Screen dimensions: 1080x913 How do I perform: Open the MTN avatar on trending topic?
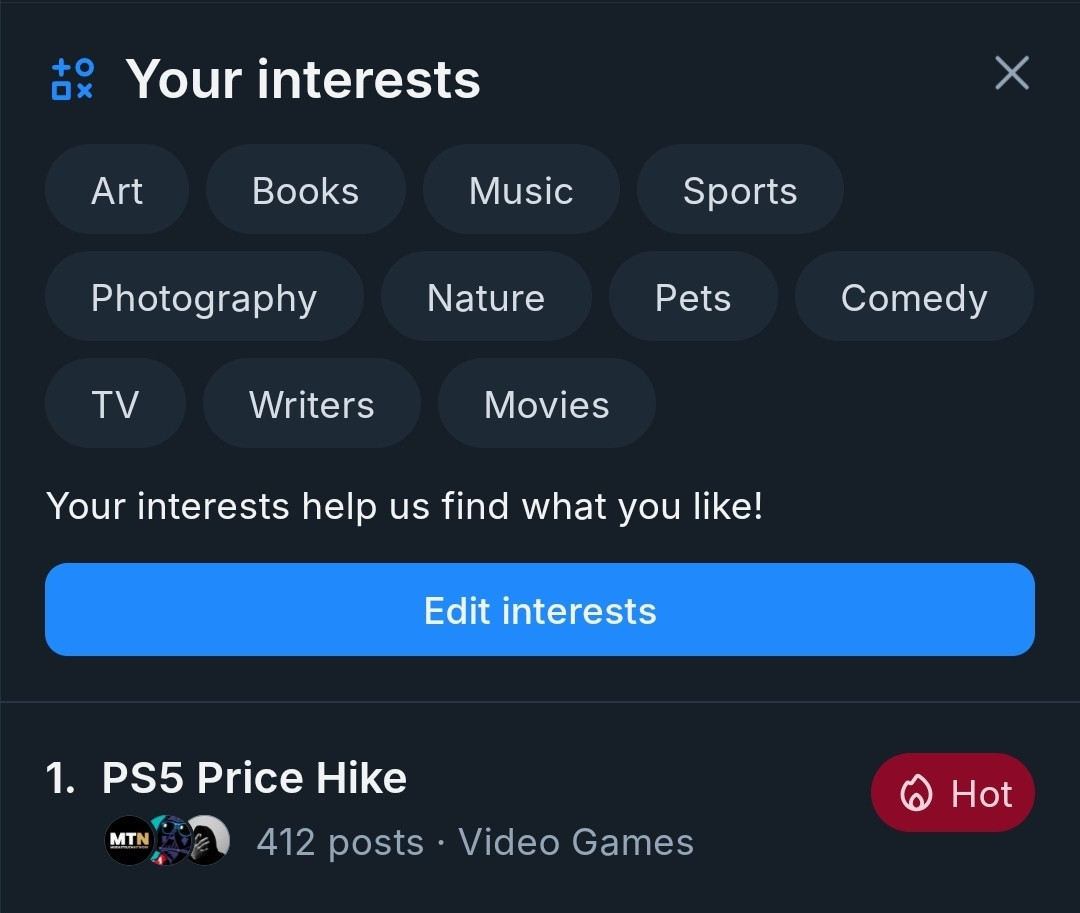(x=129, y=840)
